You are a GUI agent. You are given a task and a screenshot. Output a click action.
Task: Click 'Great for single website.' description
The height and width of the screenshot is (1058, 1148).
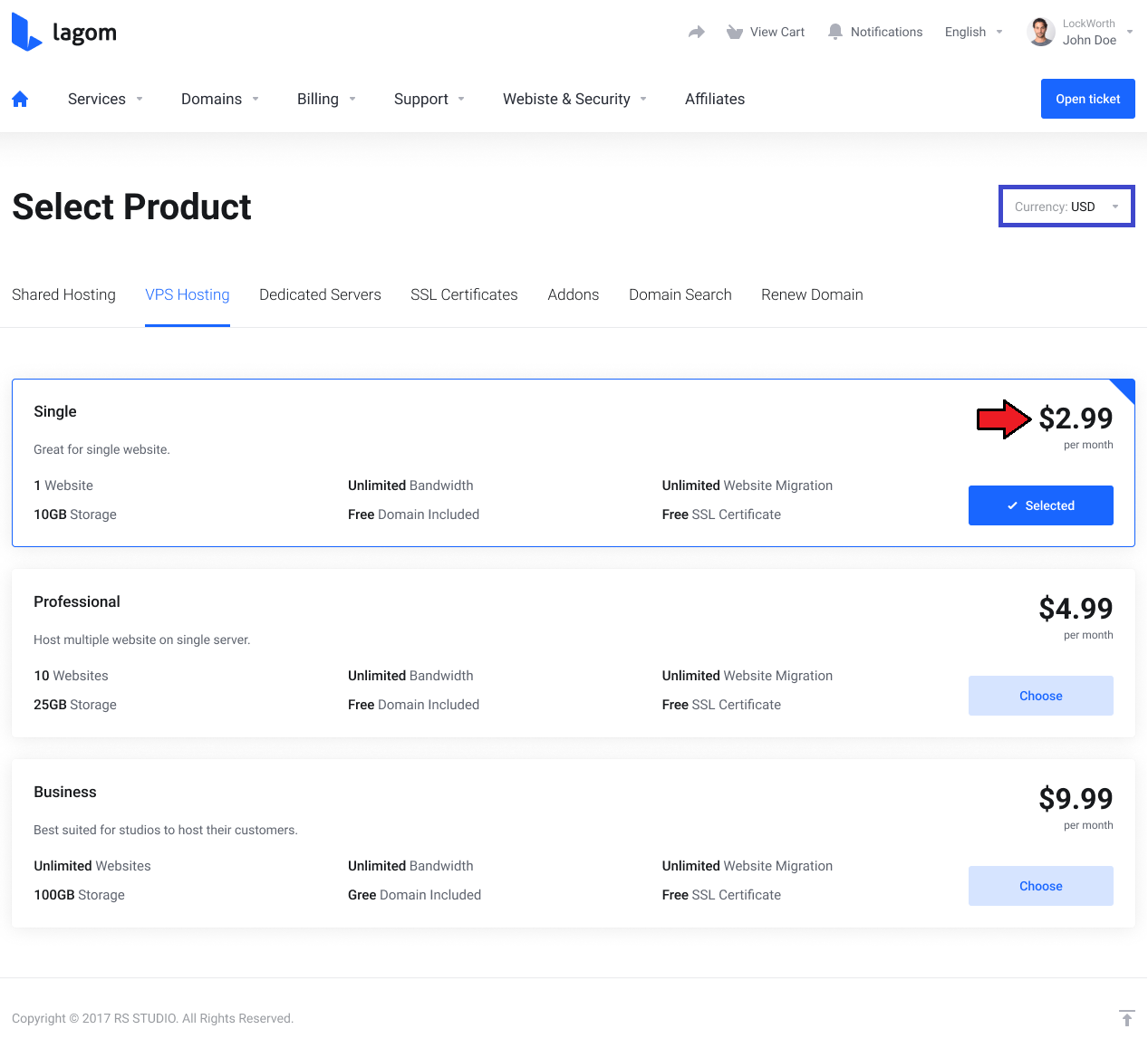click(x=101, y=449)
